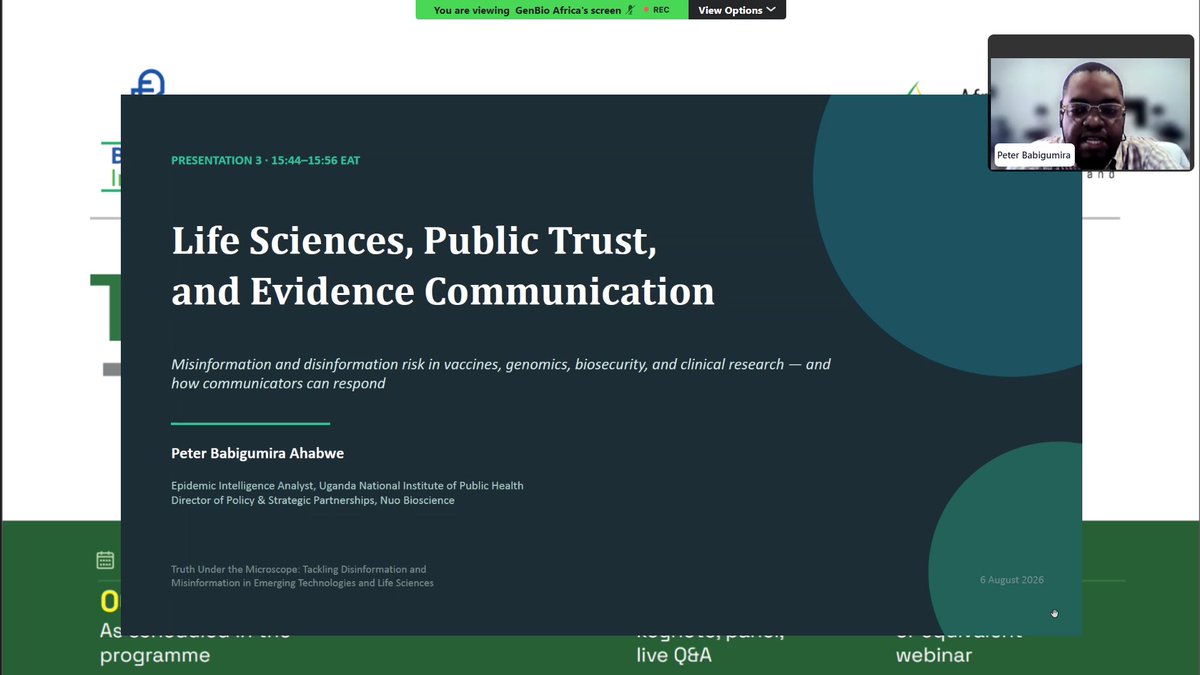The height and width of the screenshot is (675, 1200).
Task: Open the View Options dropdown
Action: pos(737,10)
